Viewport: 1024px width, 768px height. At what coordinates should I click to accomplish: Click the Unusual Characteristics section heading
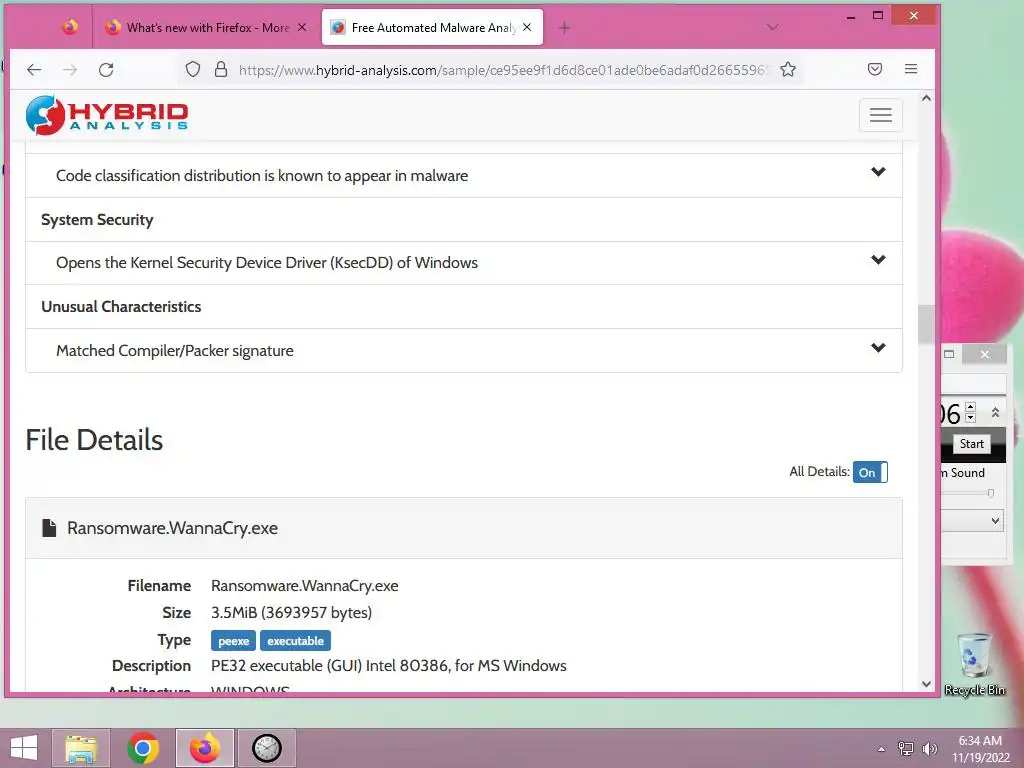point(121,306)
